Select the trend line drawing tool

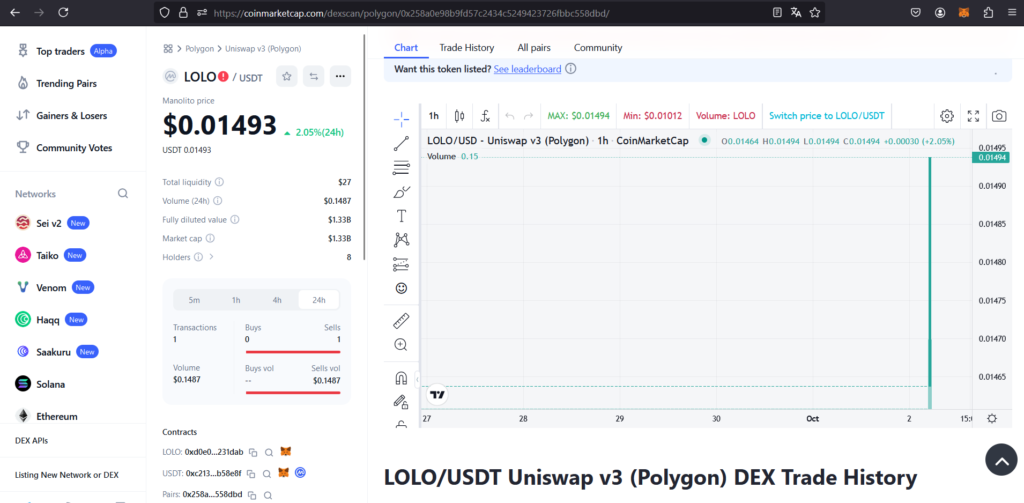tap(401, 143)
